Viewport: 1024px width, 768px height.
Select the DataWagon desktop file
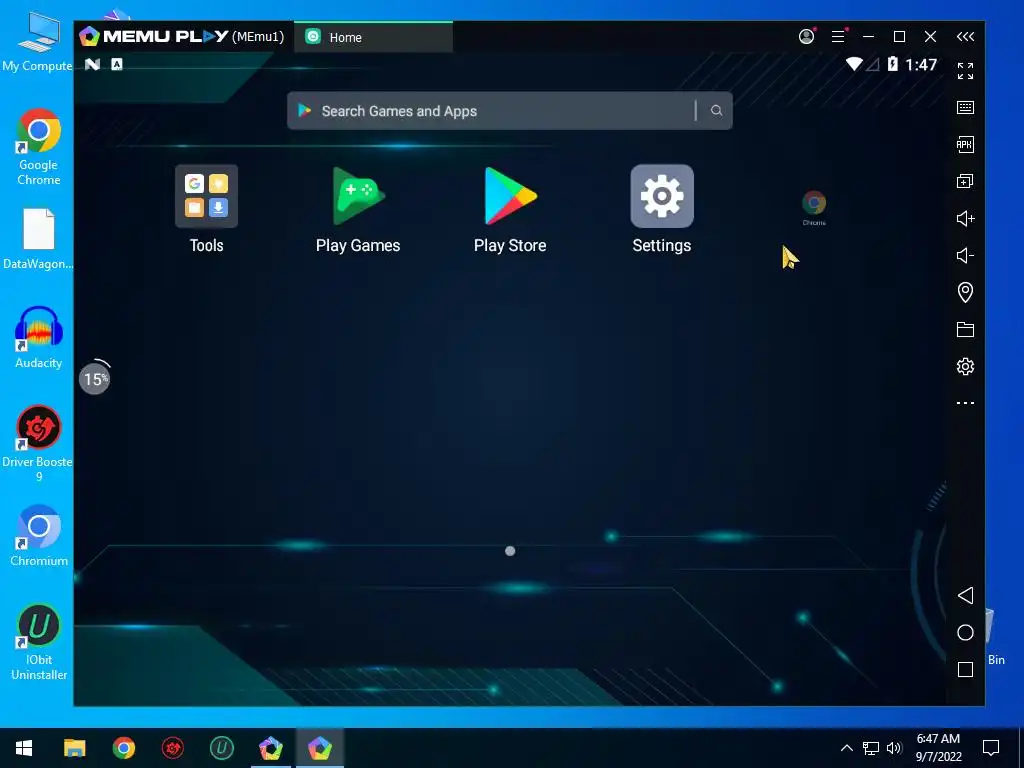(x=39, y=239)
